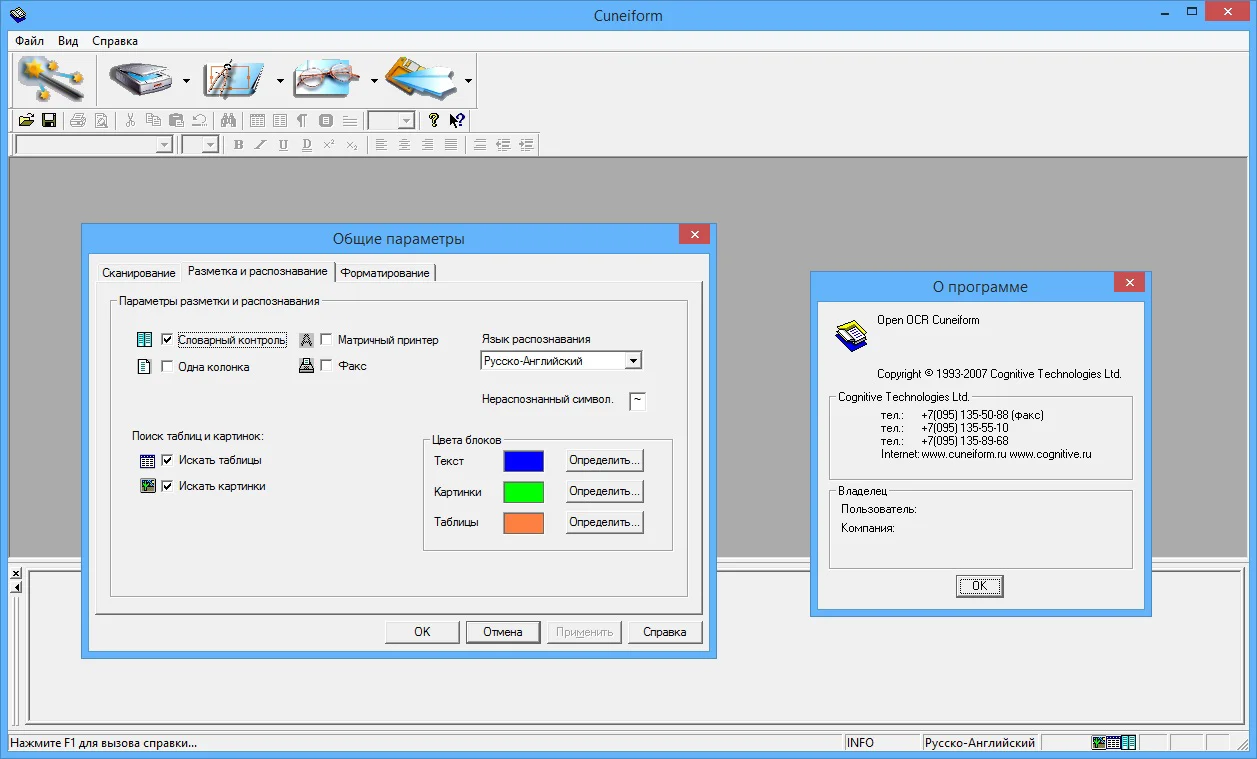The width and height of the screenshot is (1257, 759).
Task: Click the Справка button in dialog
Action: tap(665, 632)
